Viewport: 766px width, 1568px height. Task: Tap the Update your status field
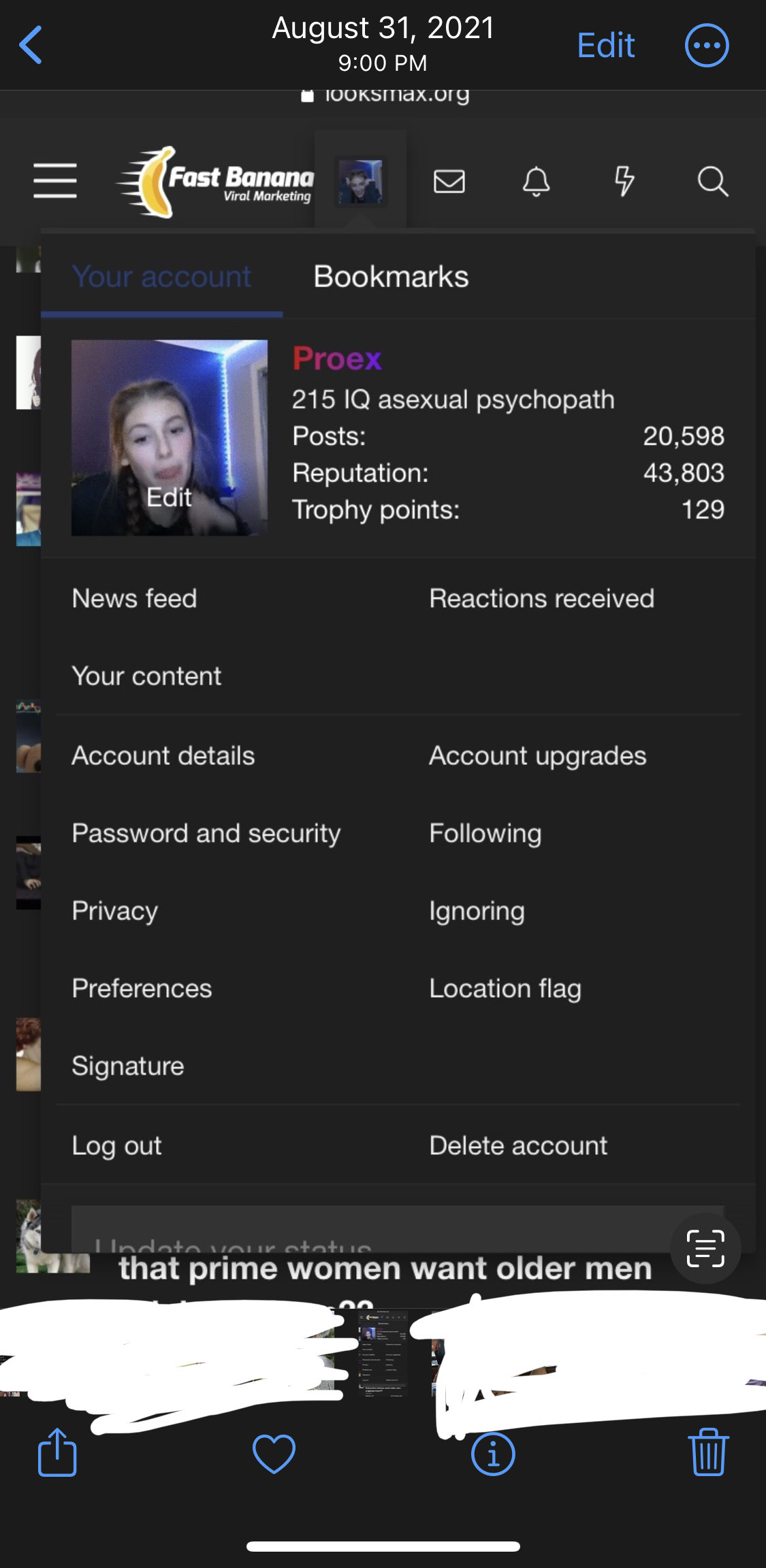click(398, 1230)
